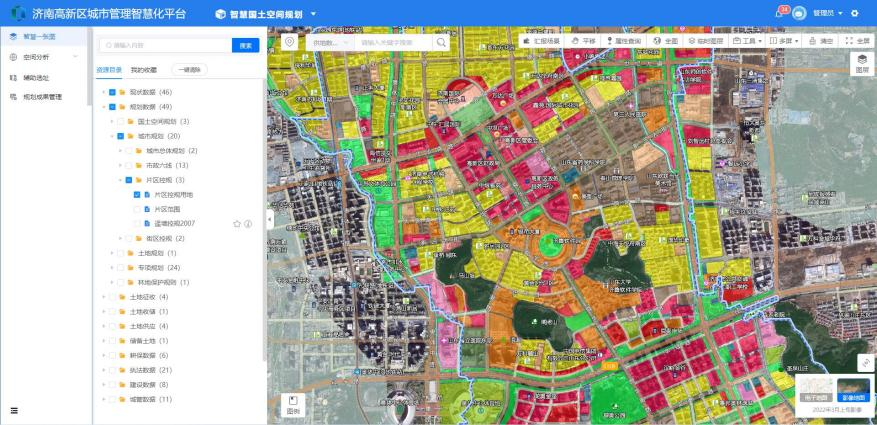Click the blue 搜索 search button
Viewport: 877px width, 425px height.
pyautogui.click(x=246, y=46)
